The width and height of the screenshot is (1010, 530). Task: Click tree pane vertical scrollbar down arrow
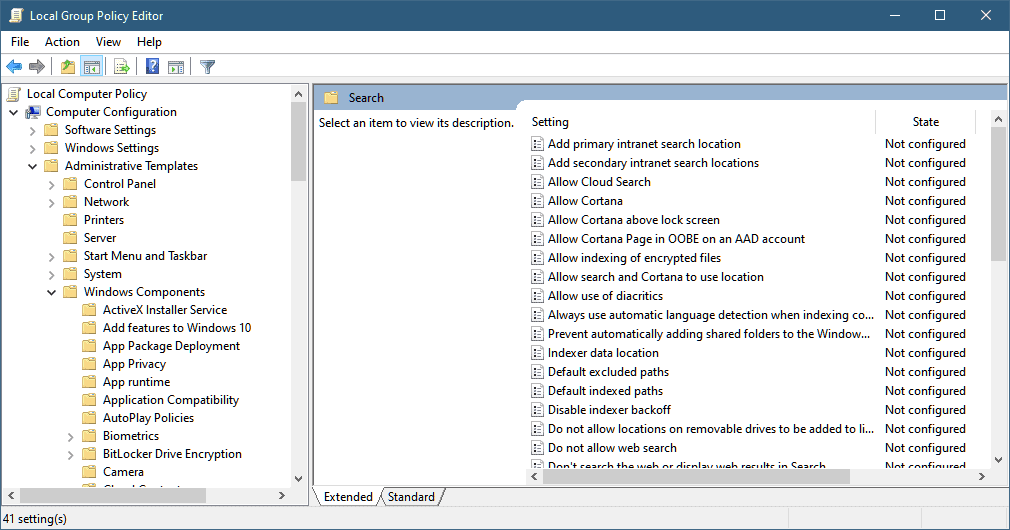pos(298,478)
